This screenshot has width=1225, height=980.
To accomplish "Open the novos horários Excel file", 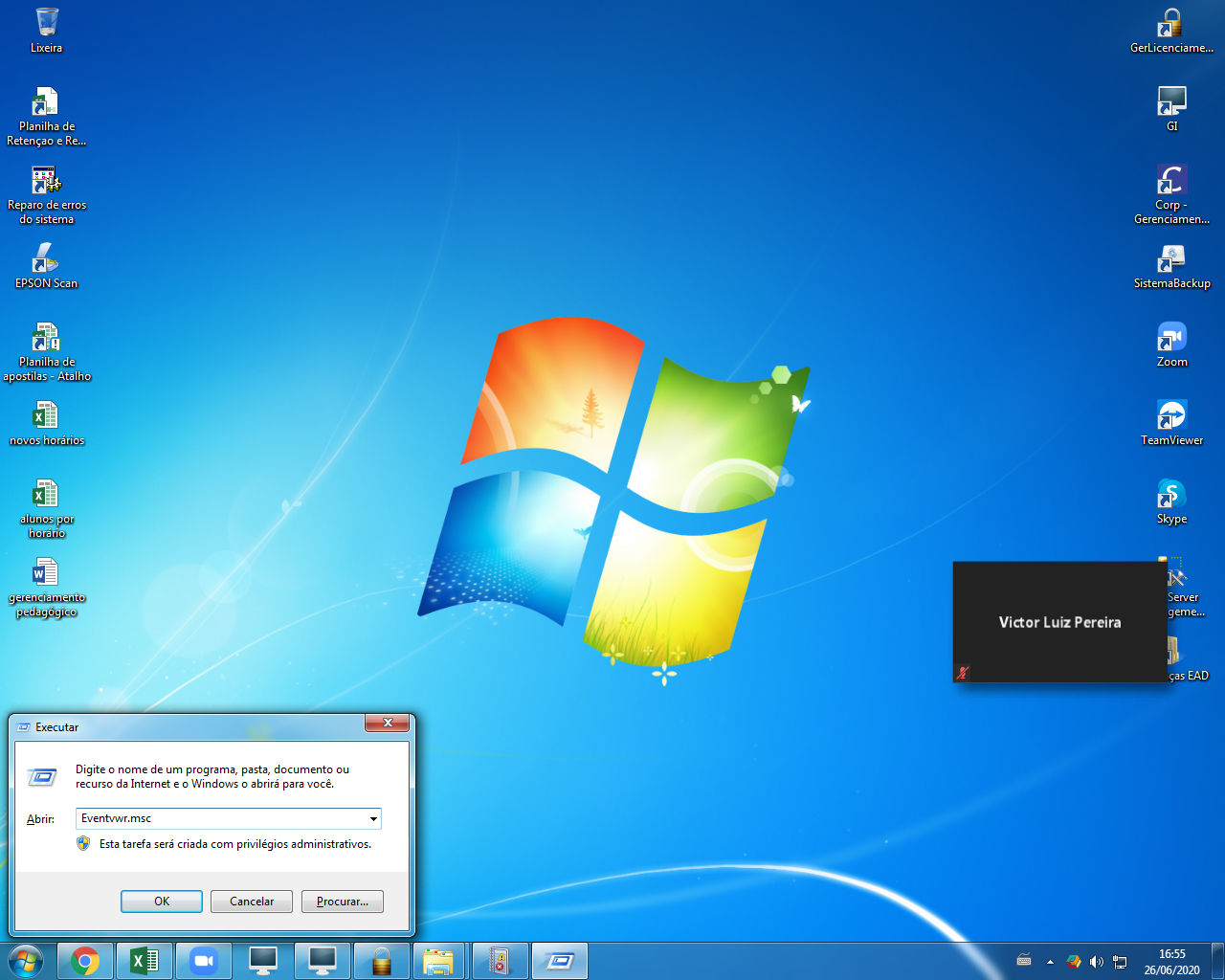I will (46, 423).
